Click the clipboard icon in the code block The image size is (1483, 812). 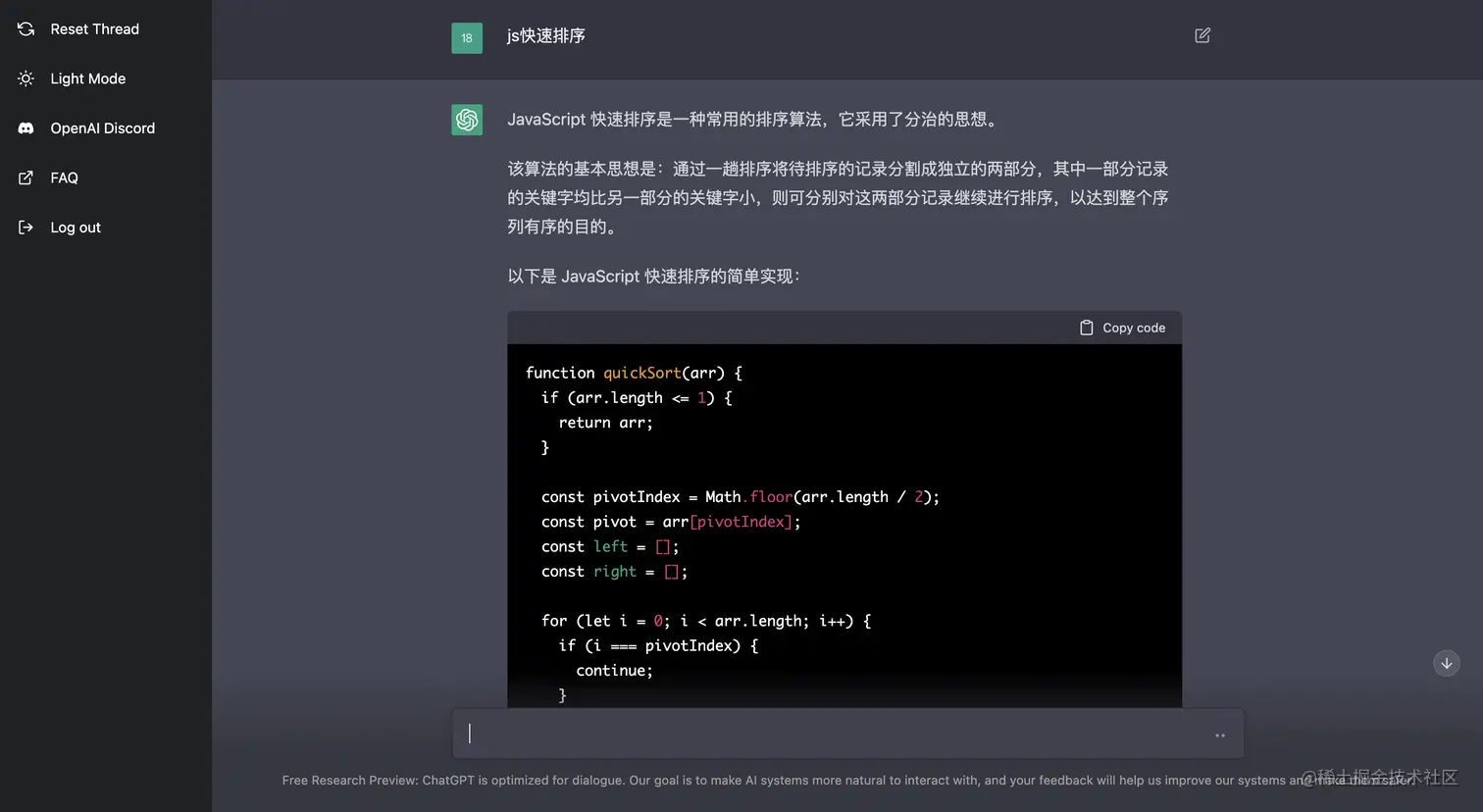point(1086,328)
